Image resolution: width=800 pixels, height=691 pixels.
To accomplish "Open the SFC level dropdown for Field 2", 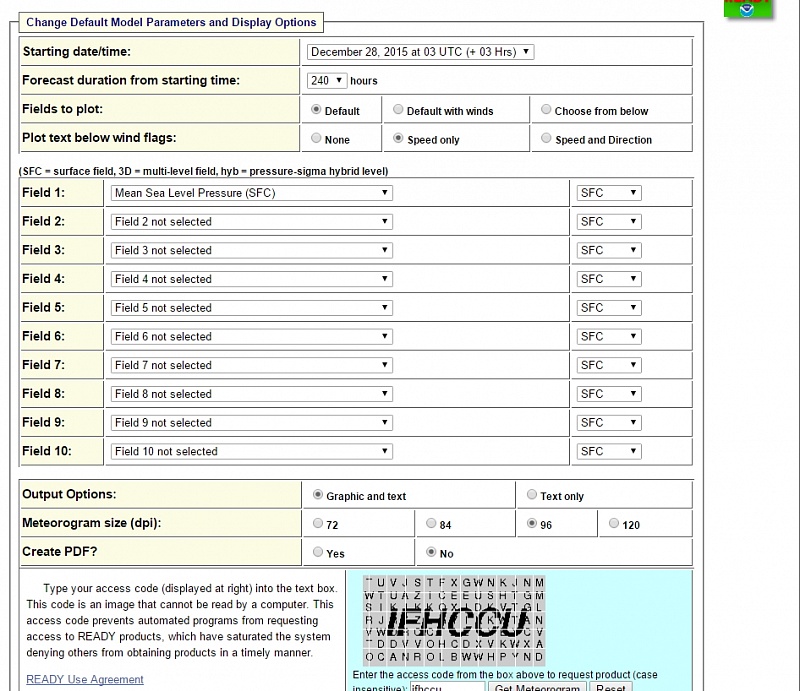I will pos(609,221).
